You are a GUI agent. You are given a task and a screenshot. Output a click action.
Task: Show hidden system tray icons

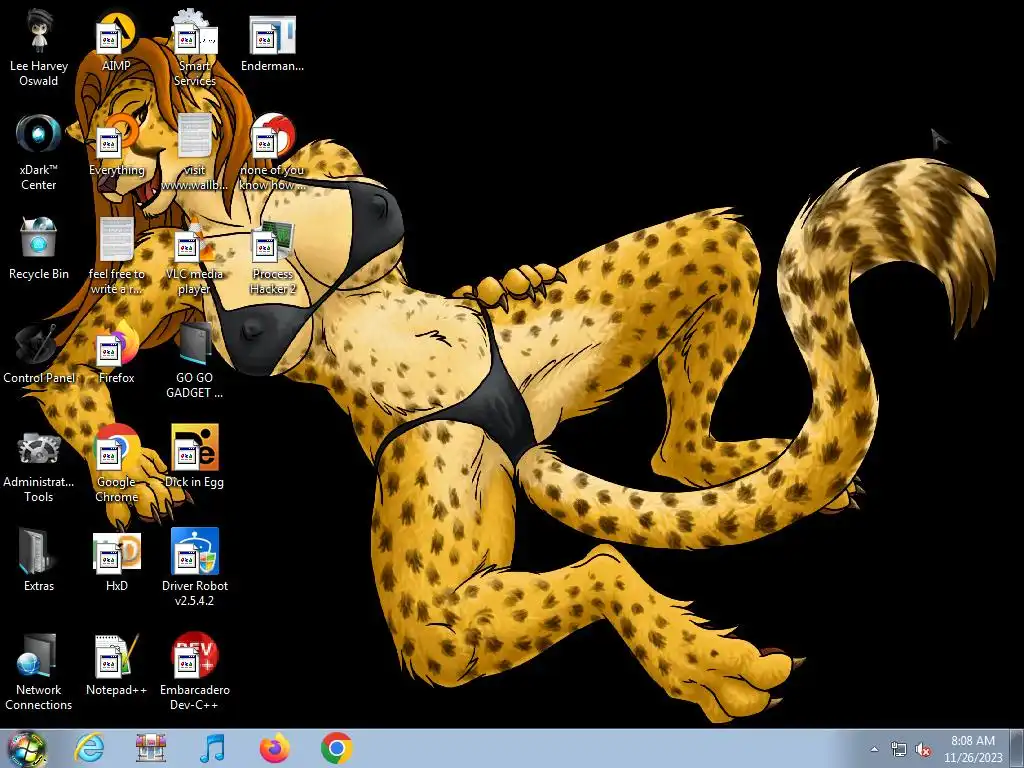pyautogui.click(x=874, y=749)
